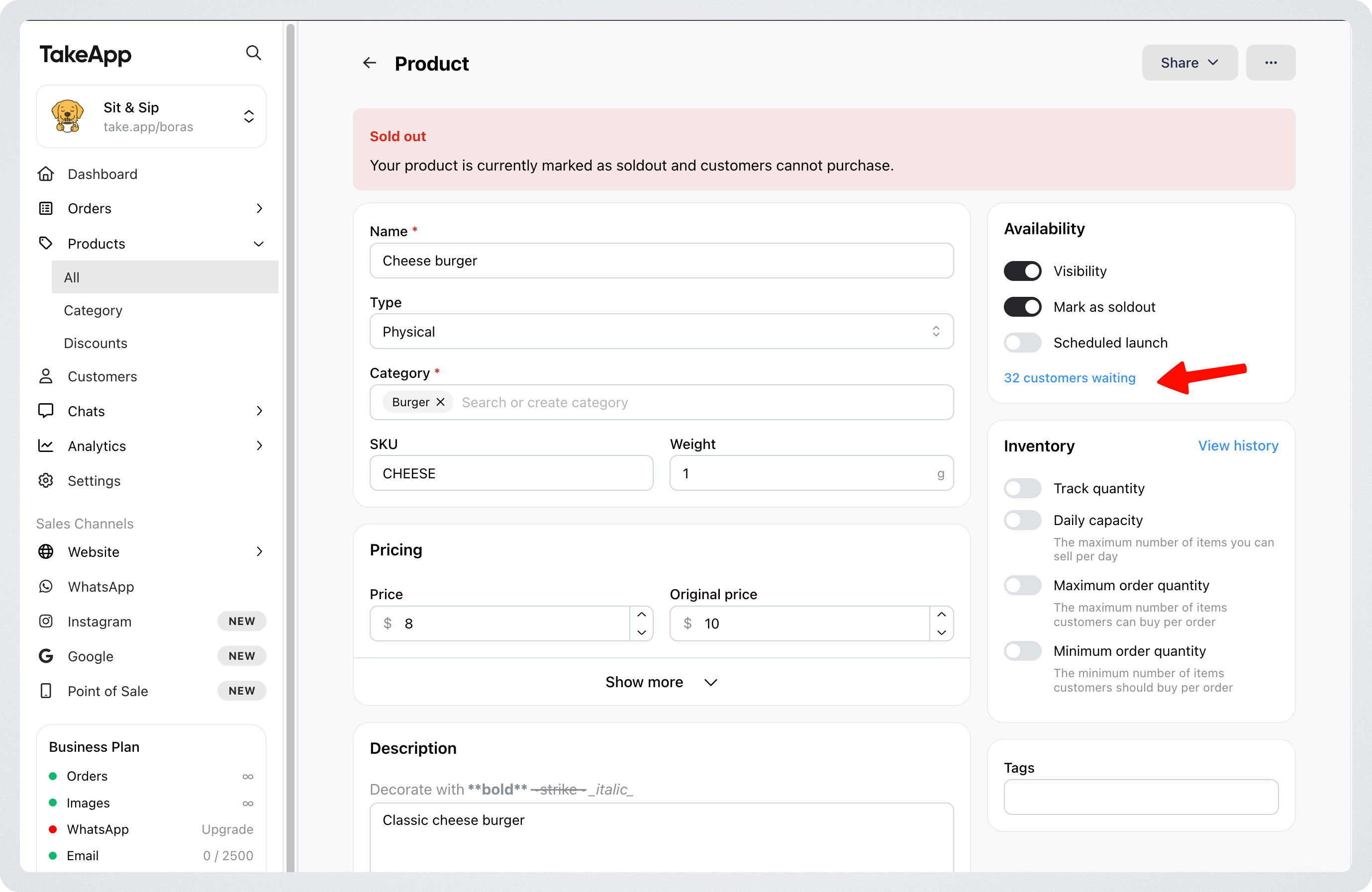Click the Settings gear icon
The height and width of the screenshot is (892, 1372).
coord(46,481)
